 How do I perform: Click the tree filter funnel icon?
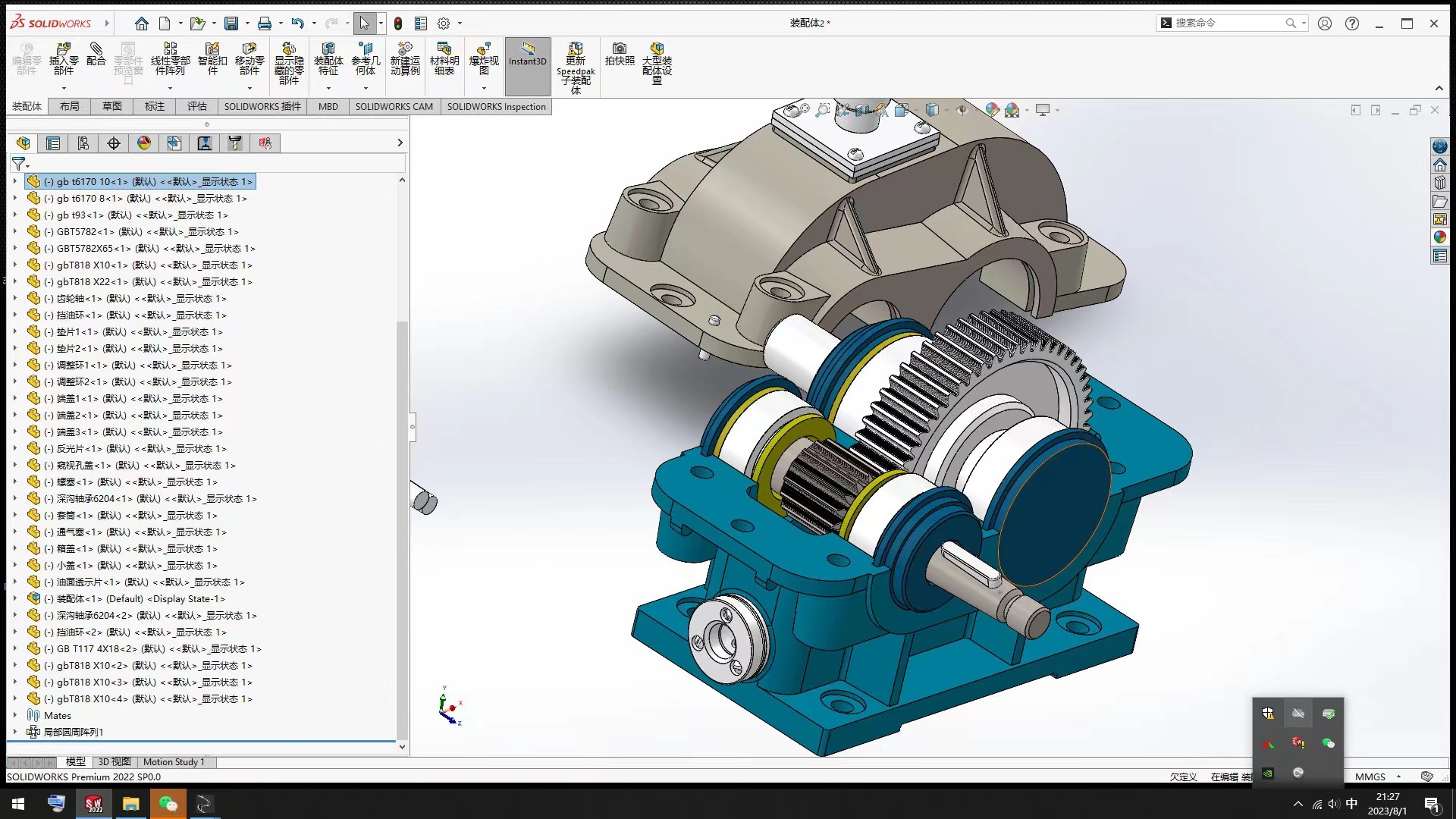[x=19, y=163]
